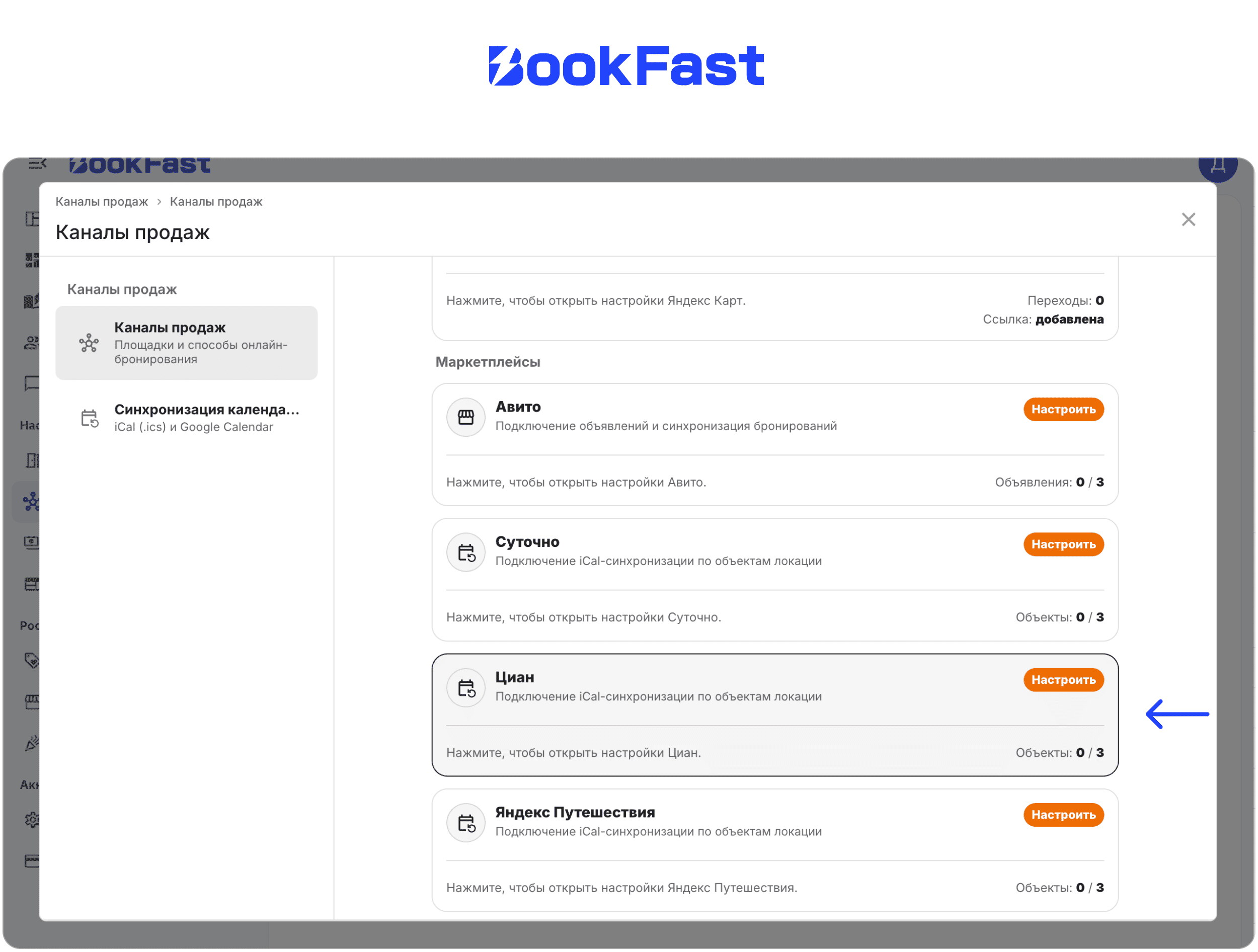Click the Яндекс Путешествия calendar icon
Image resolution: width=1258 pixels, height=952 pixels.
(466, 823)
